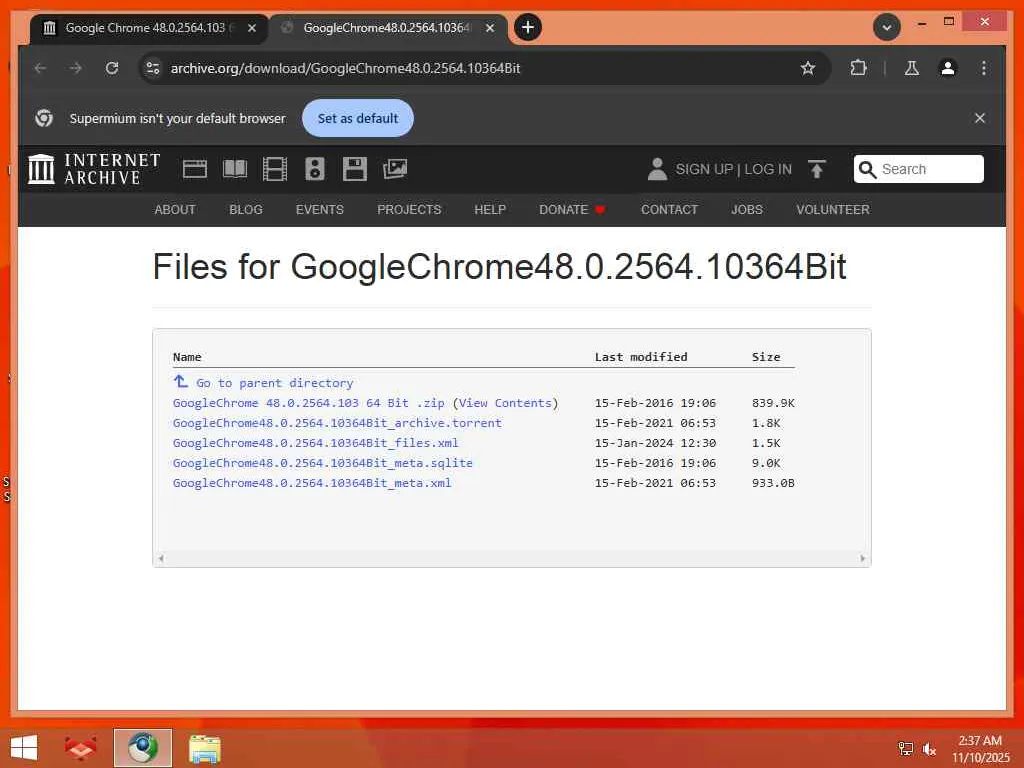Click the file list horizontal scrollbar
1024x768 pixels.
[511, 558]
